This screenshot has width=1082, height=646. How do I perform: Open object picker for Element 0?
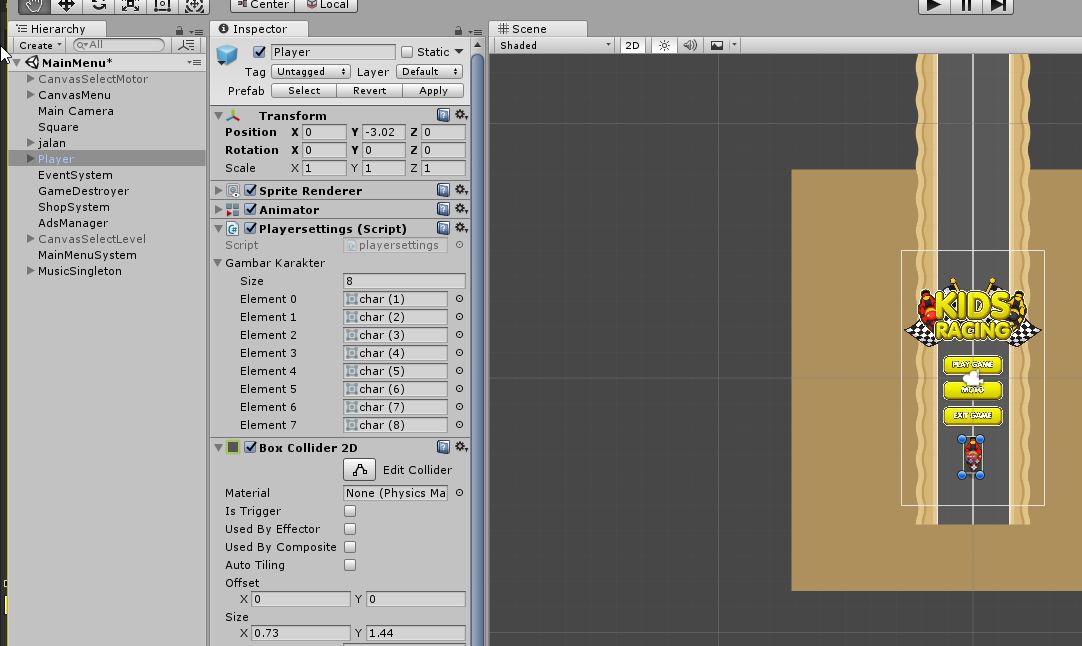[x=459, y=299]
